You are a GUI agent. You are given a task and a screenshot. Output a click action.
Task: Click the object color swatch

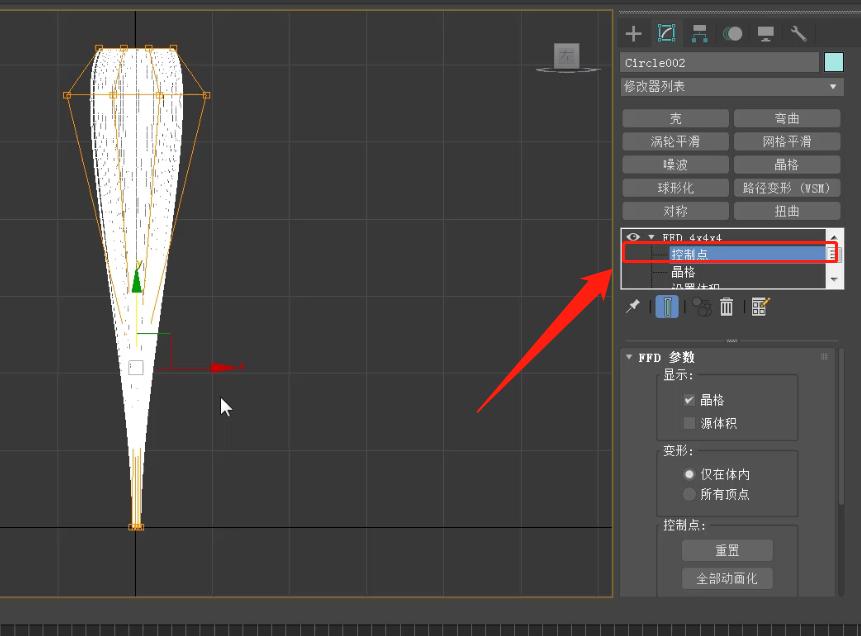[x=833, y=63]
